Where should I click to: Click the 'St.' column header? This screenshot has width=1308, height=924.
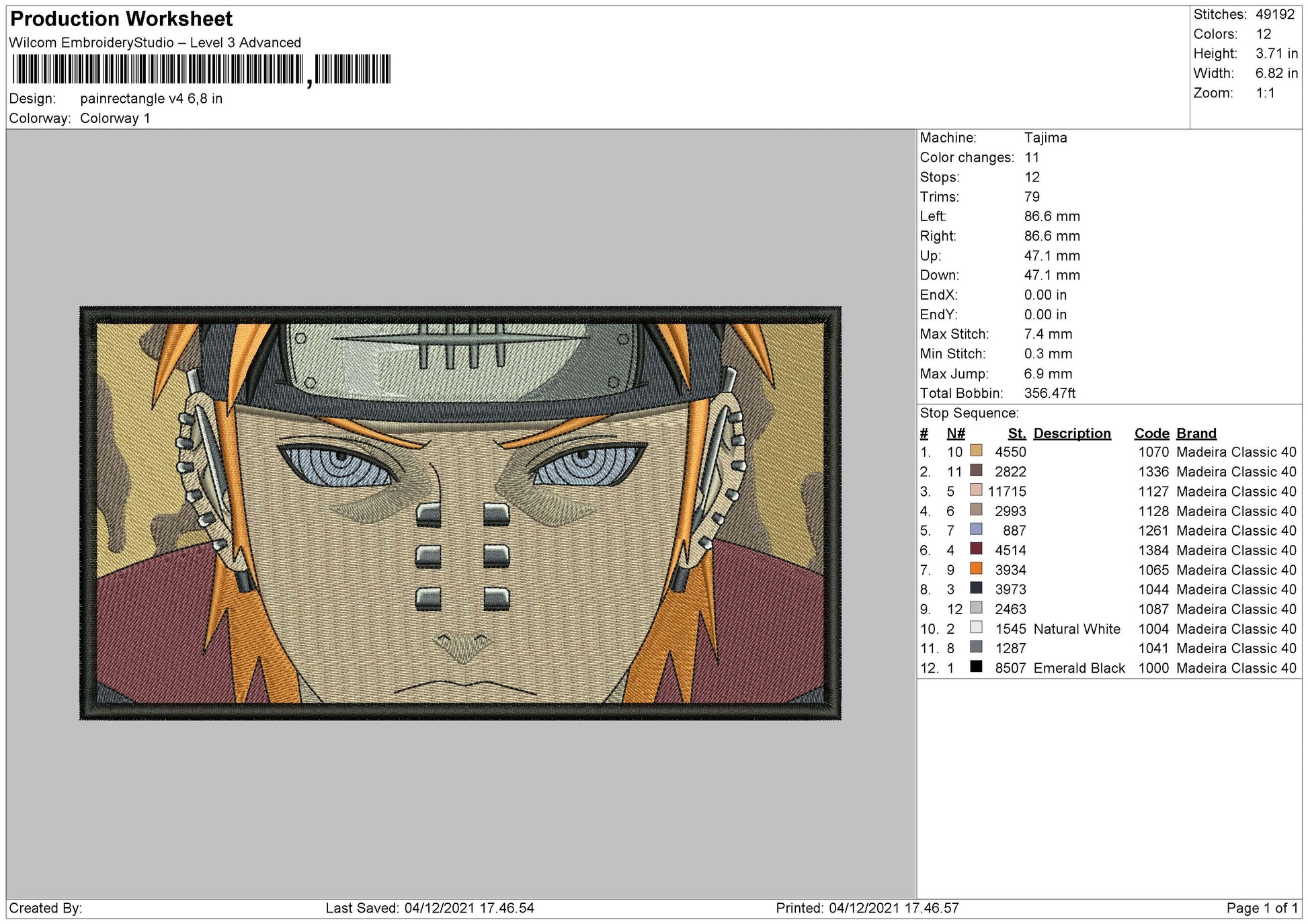[1017, 433]
